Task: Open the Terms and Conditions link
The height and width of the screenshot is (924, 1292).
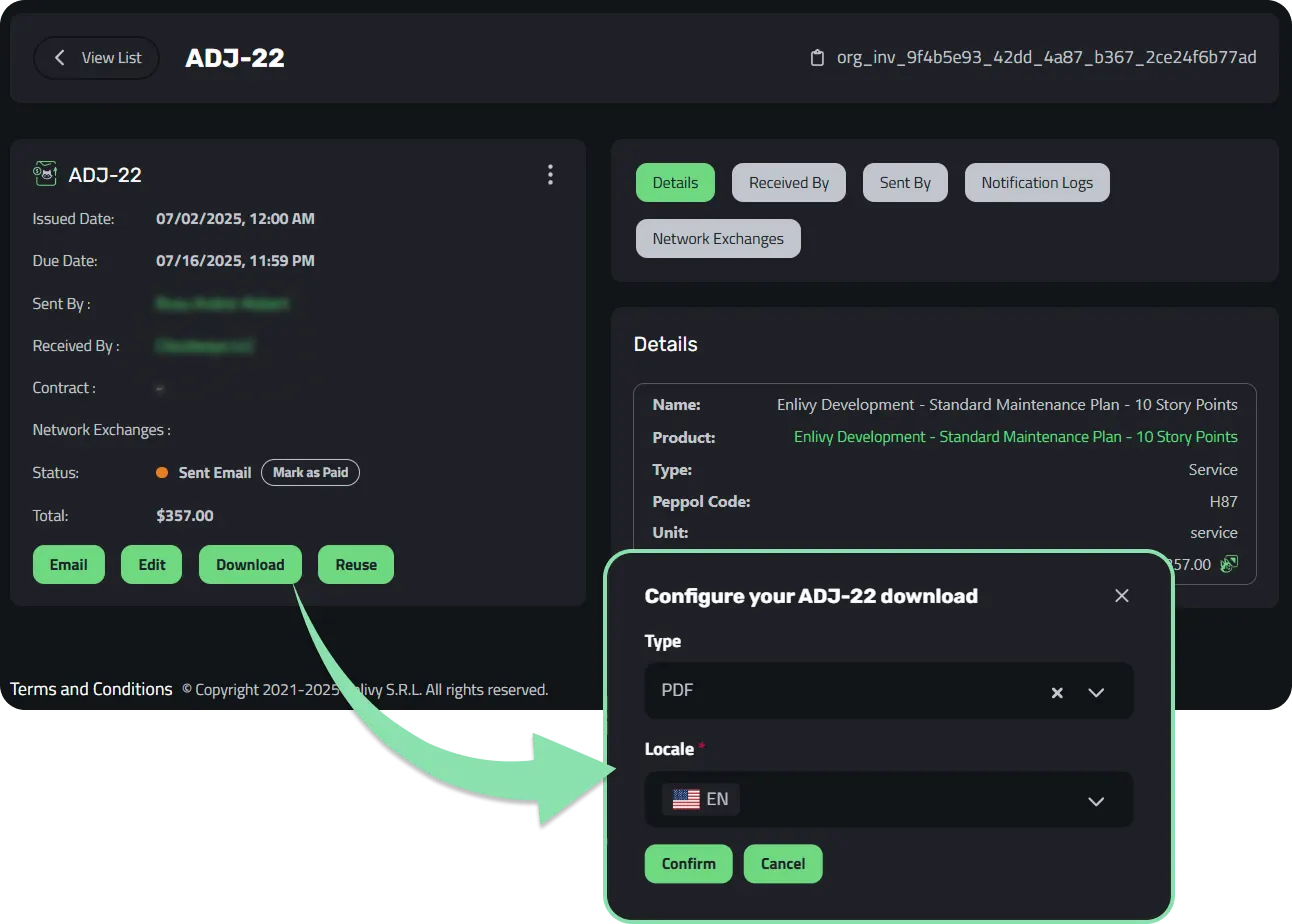Action: [91, 689]
